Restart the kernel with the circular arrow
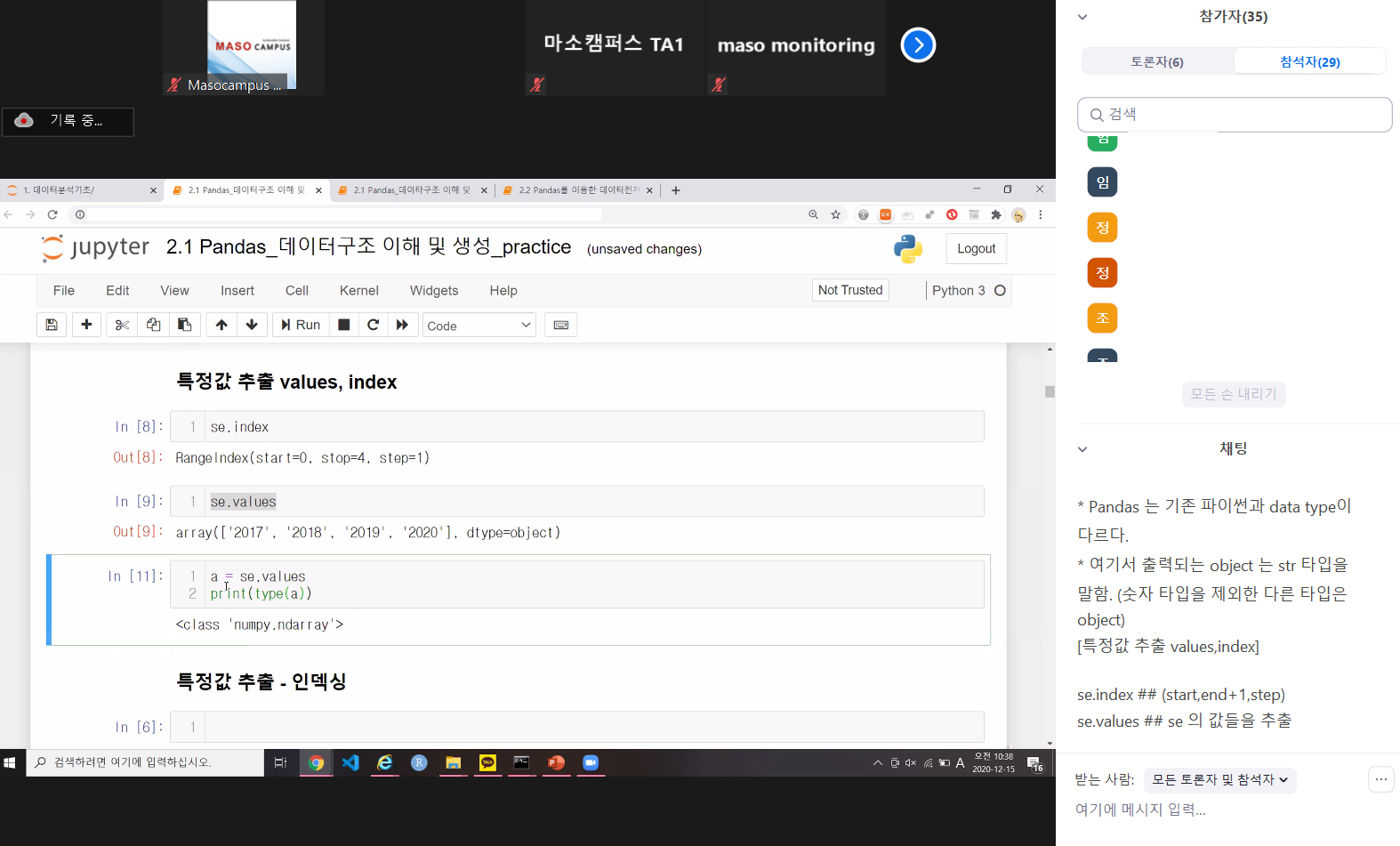The image size is (1400, 846). [374, 326]
